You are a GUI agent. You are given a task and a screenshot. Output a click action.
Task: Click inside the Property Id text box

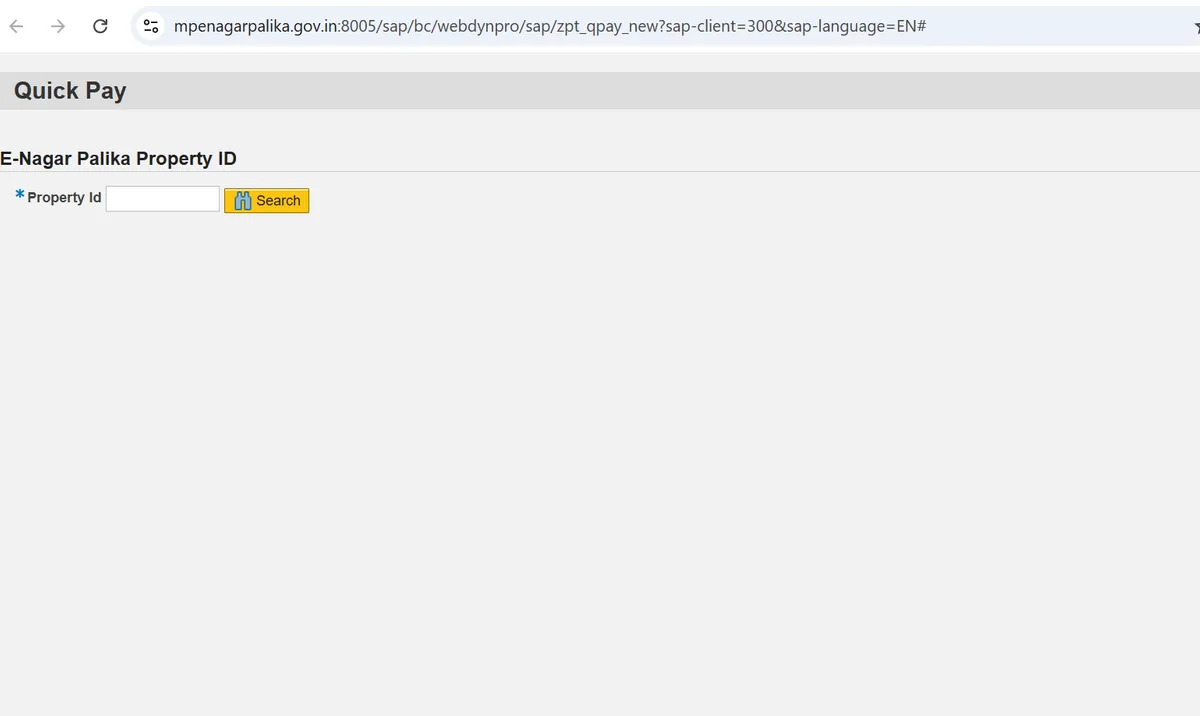pos(162,199)
